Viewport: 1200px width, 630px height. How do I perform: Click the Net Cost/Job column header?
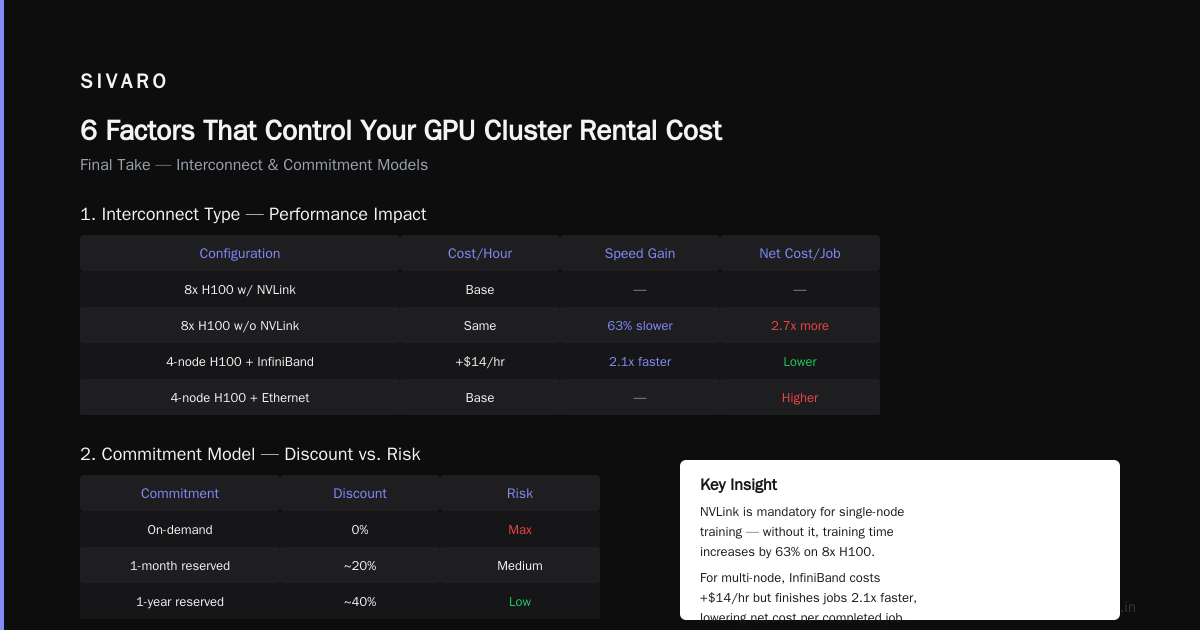800,253
